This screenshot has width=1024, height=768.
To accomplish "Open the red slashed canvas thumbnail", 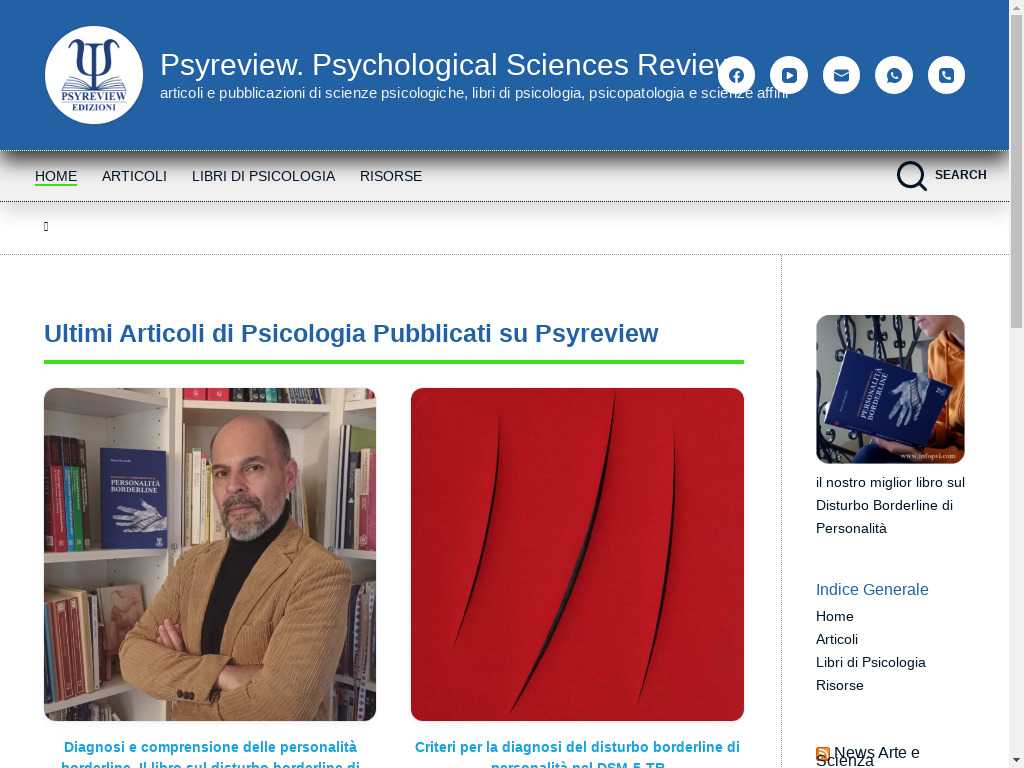I will 577,554.
